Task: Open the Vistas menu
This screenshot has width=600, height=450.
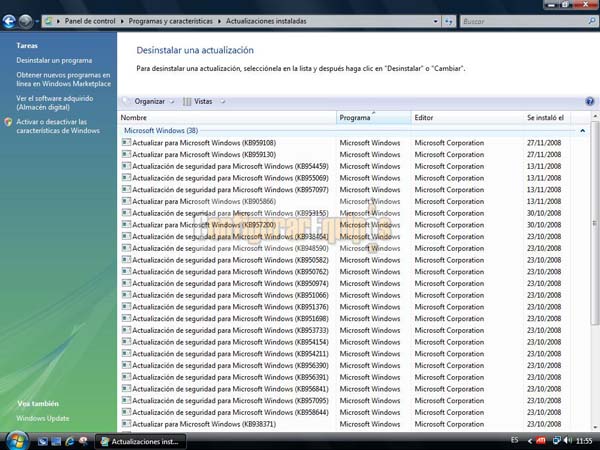Action: click(203, 101)
